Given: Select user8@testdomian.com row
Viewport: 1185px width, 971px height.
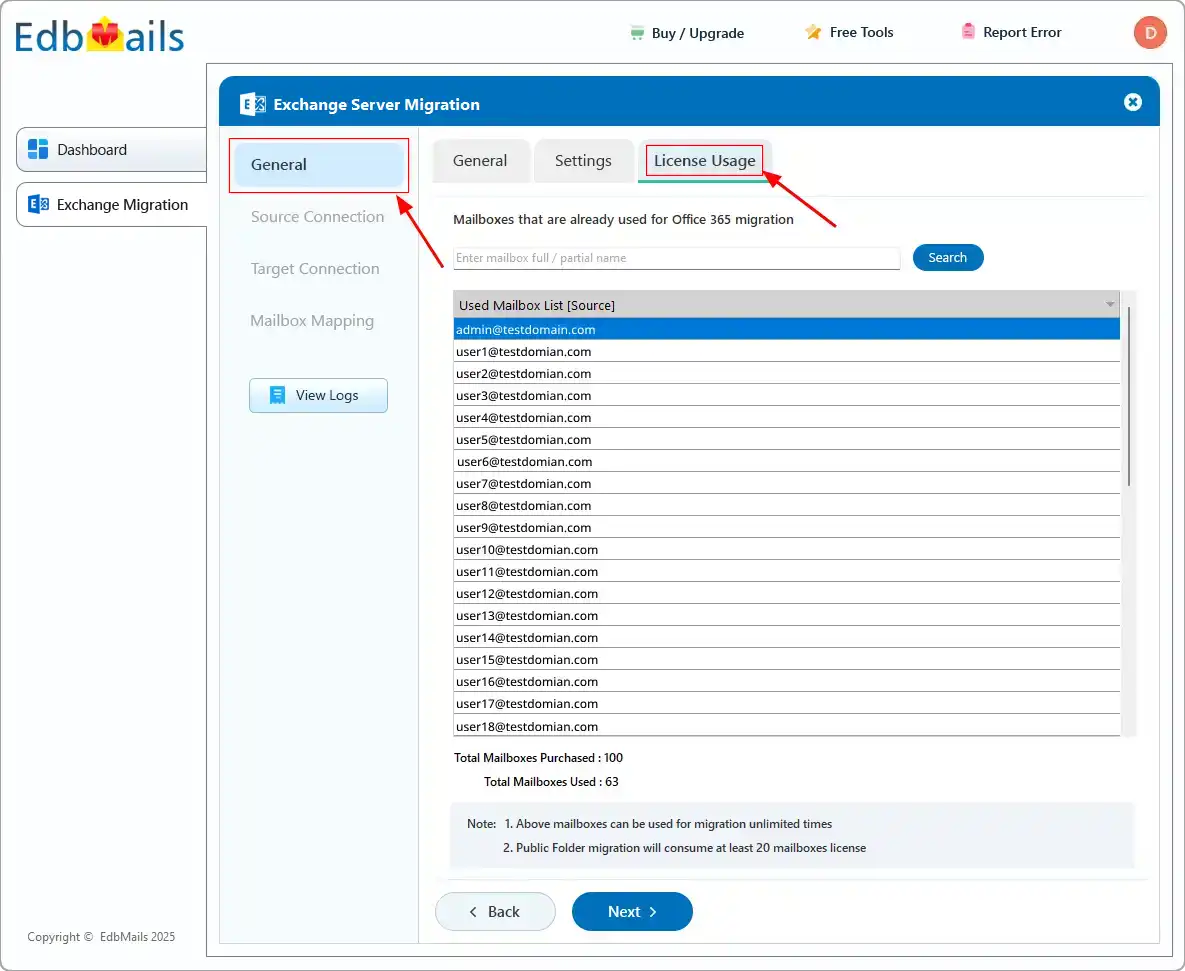Looking at the screenshot, I should click(x=786, y=505).
